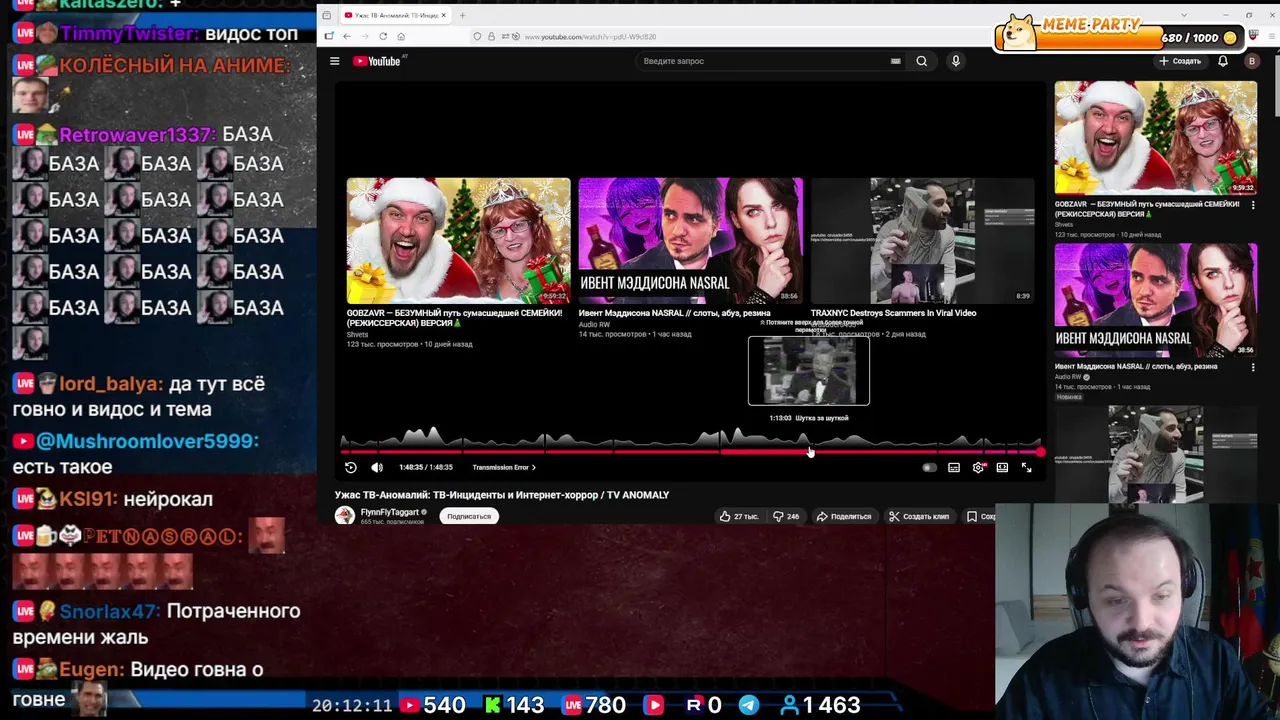This screenshot has width=1280, height=720.
Task: Reload the page with the browser refresh icon
Action: point(383,36)
